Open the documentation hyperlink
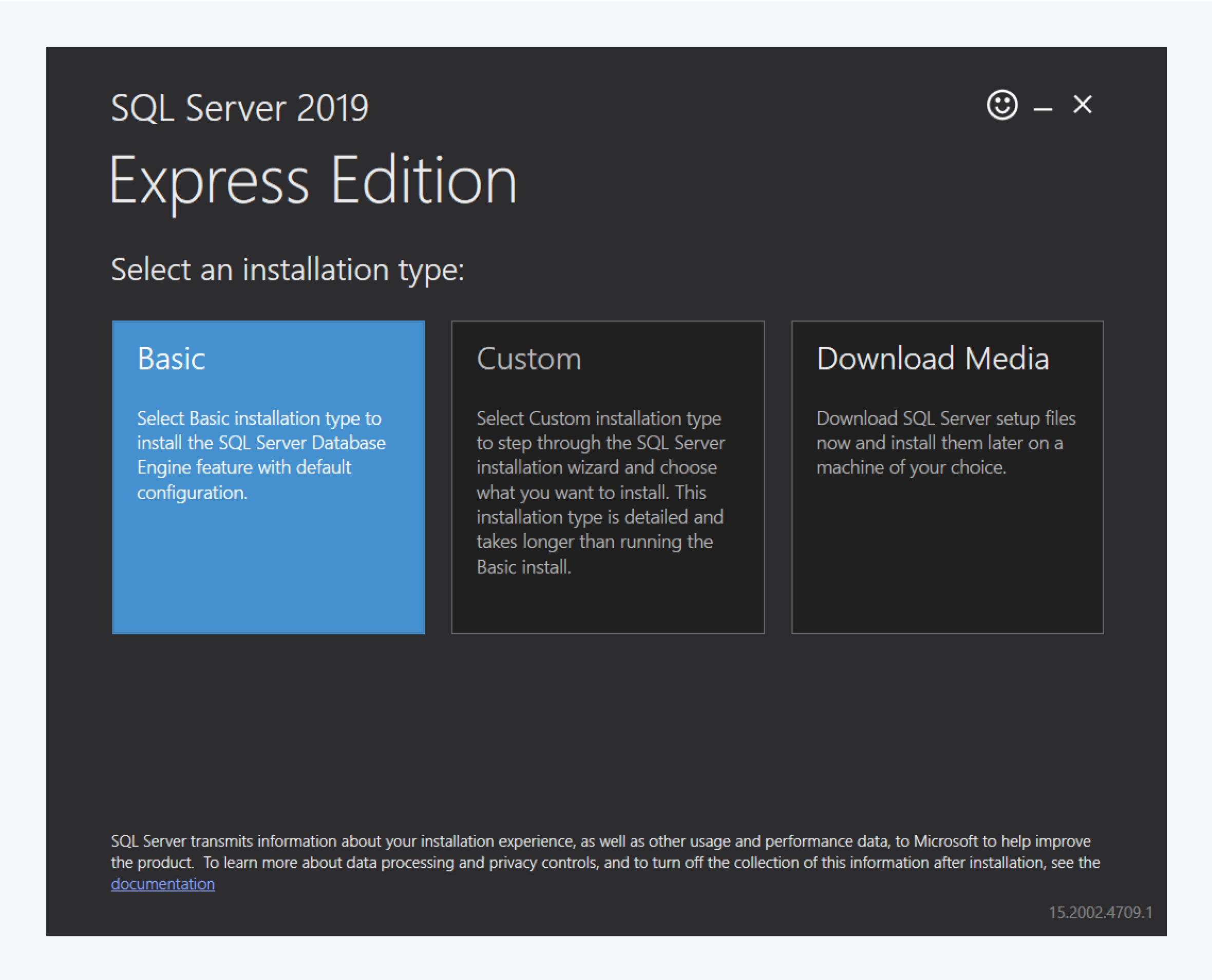1212x980 pixels. 163,883
